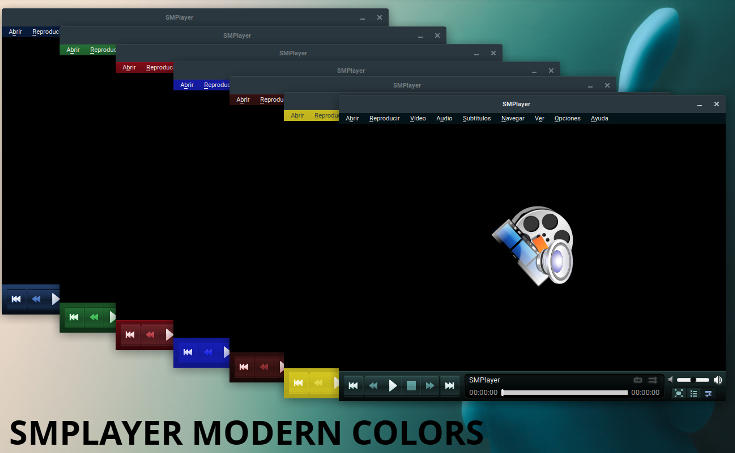Click previous track in the yellow window

tap(298, 383)
